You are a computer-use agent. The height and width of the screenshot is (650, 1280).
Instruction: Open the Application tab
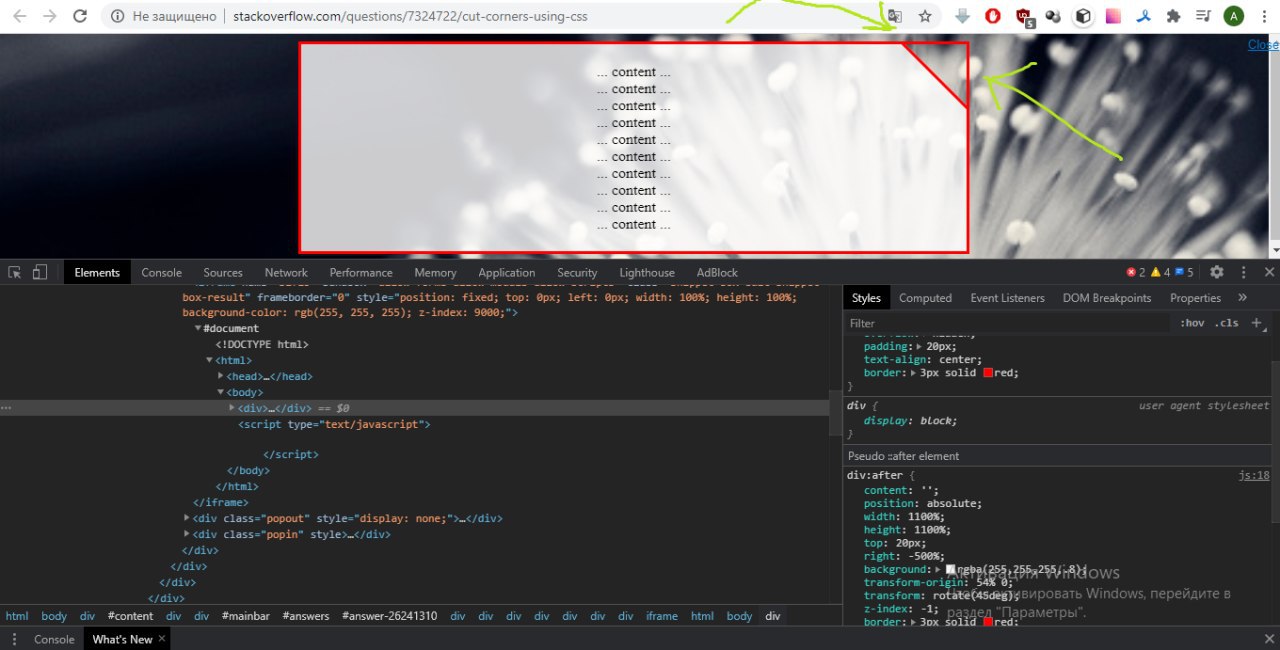(x=506, y=272)
